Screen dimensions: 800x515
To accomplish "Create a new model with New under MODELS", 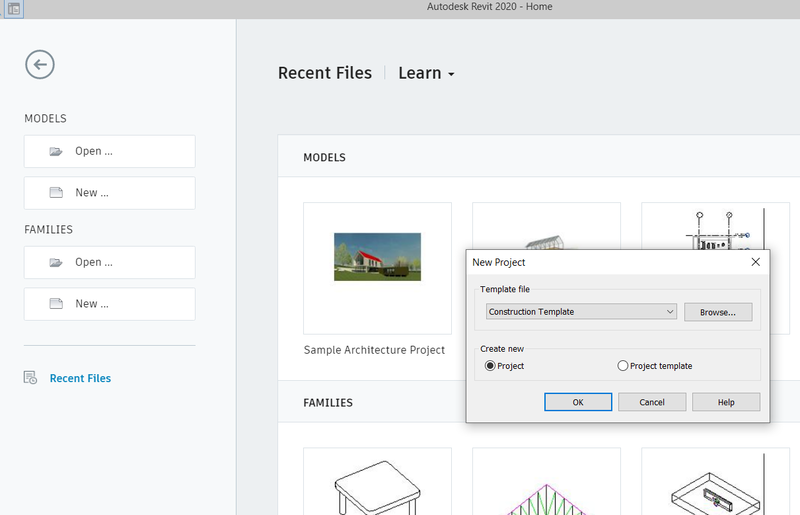I will pos(110,193).
